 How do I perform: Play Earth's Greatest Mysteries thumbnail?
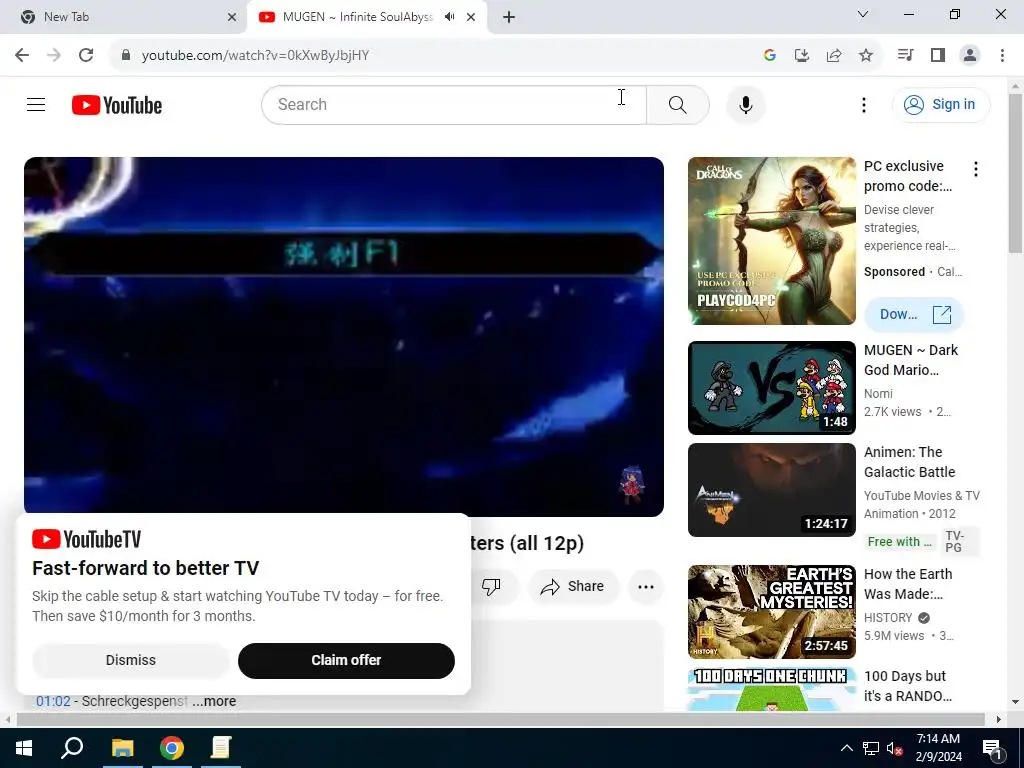[x=771, y=612]
